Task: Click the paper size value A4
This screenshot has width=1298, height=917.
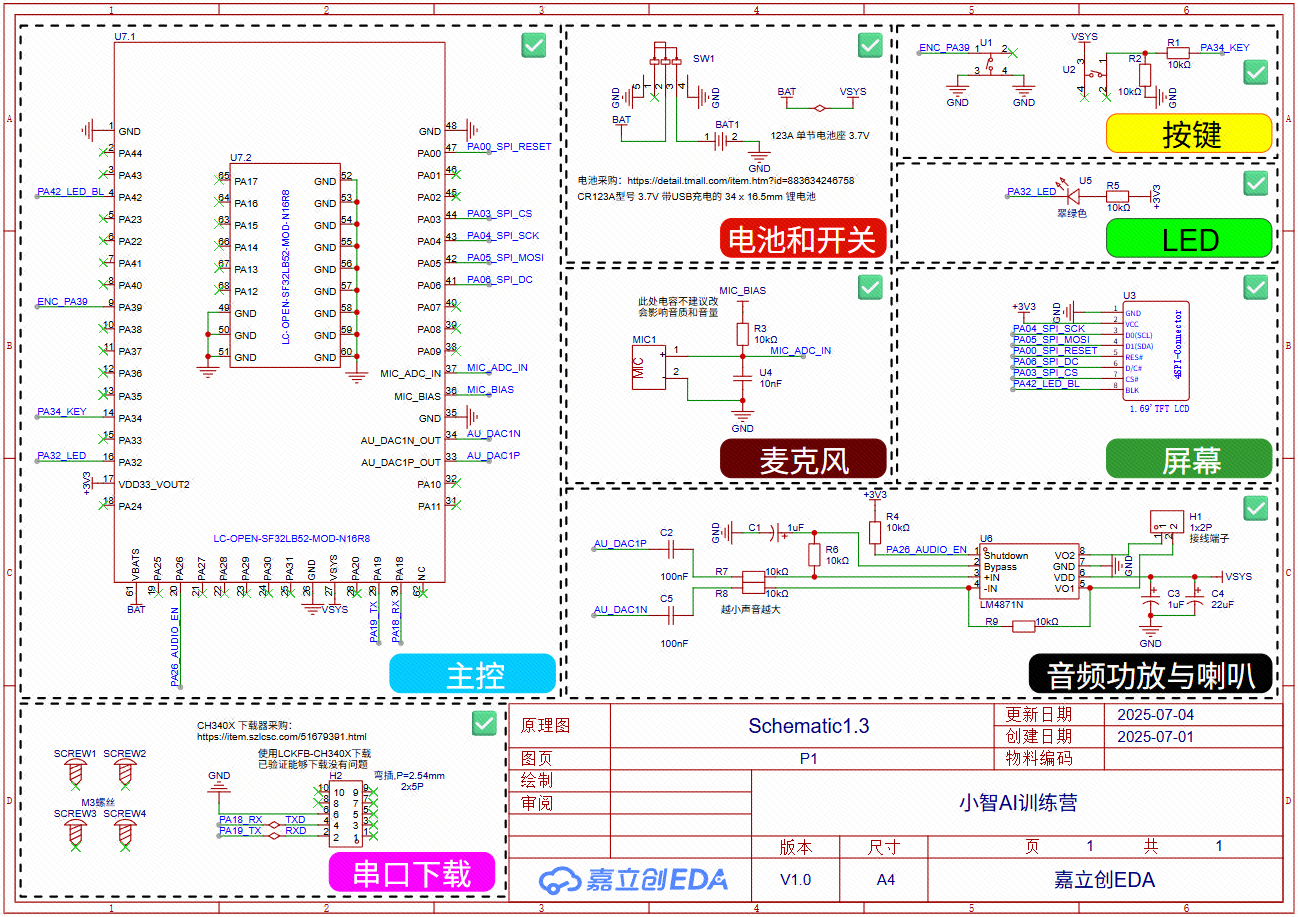Action: 886,880
